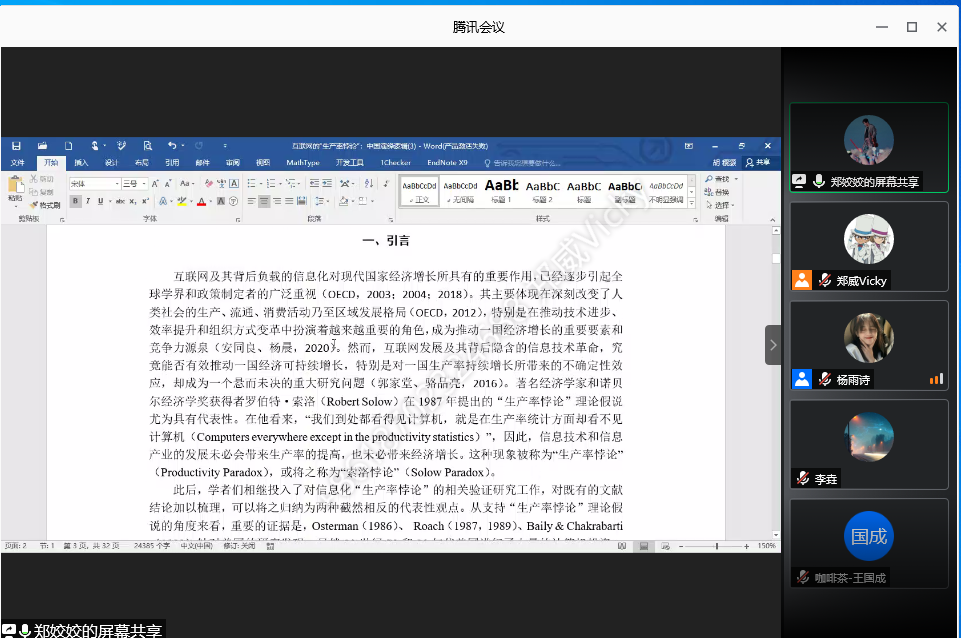Image resolution: width=961 pixels, height=638 pixels.
Task: Apply the 标题 1 heading style
Action: (501, 189)
